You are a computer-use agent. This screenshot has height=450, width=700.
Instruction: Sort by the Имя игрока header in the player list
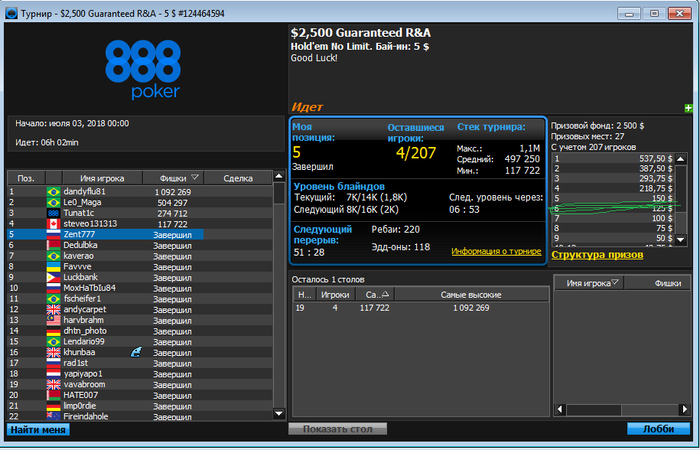(102, 178)
